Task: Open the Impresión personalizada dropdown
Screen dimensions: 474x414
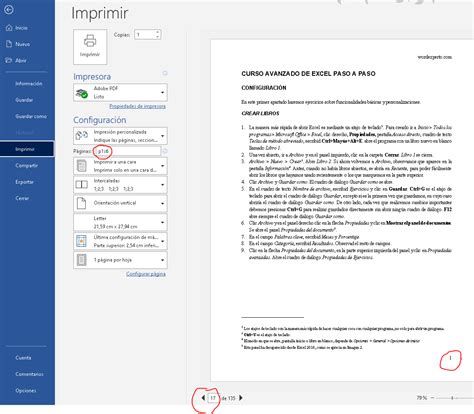Action: pos(120,136)
